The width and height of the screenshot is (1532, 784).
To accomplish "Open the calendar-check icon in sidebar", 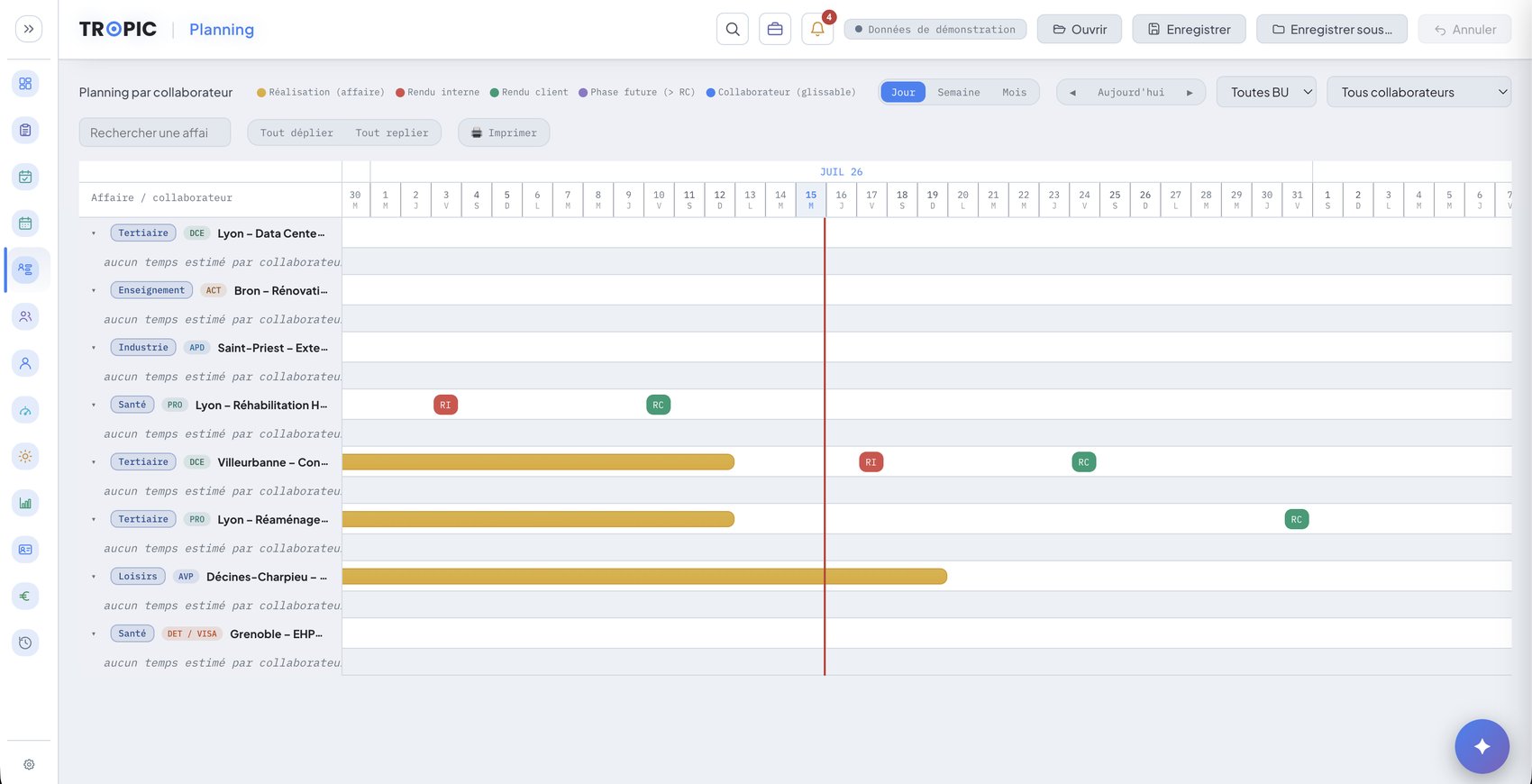I will coord(25,177).
